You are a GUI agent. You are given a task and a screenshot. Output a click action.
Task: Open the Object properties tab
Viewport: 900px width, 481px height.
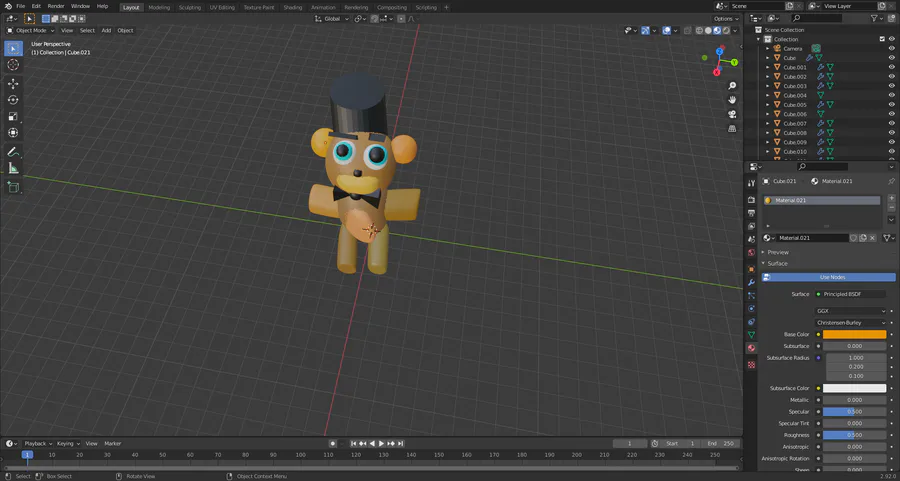point(751,269)
